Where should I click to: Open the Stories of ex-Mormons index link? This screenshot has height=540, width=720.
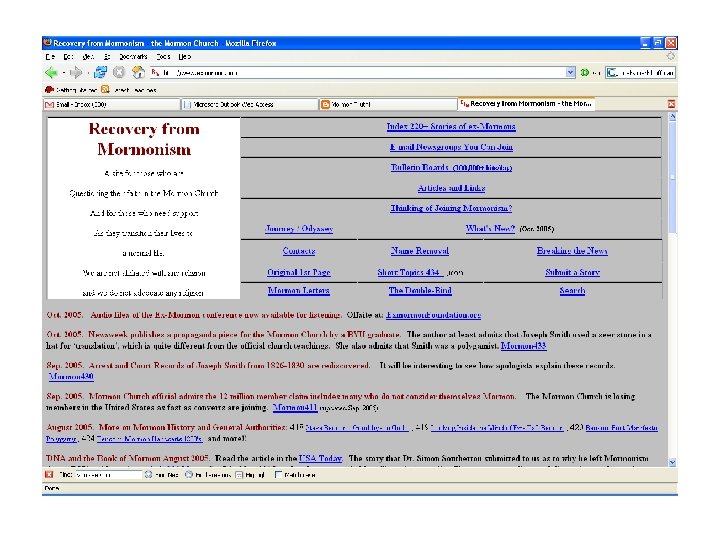click(451, 126)
